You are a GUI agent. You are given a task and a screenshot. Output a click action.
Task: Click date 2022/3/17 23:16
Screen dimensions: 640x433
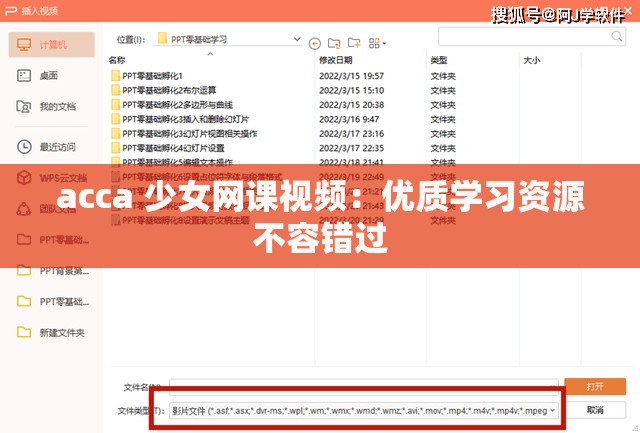351,133
